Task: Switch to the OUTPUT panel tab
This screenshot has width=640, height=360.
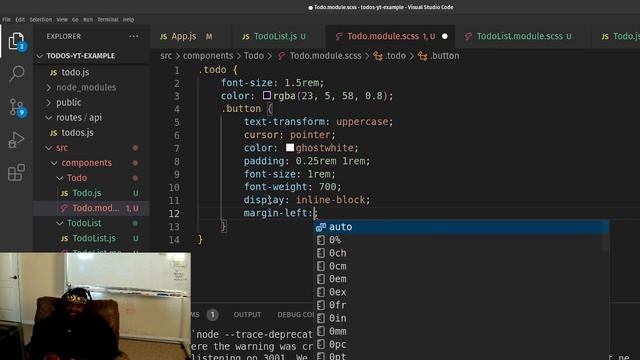Action: point(247,315)
